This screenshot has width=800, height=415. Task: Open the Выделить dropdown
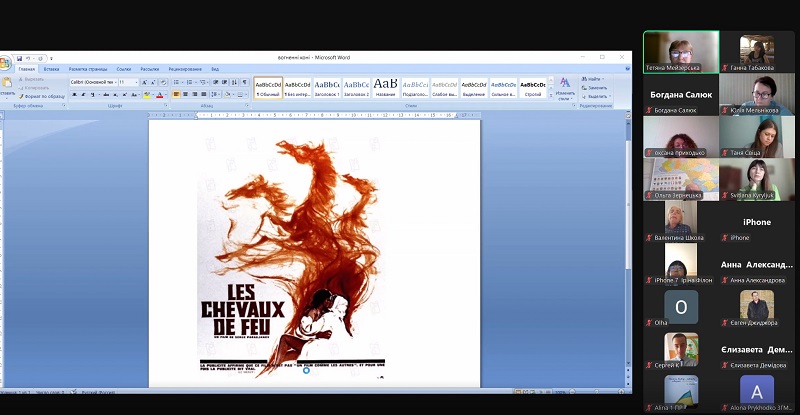point(595,96)
